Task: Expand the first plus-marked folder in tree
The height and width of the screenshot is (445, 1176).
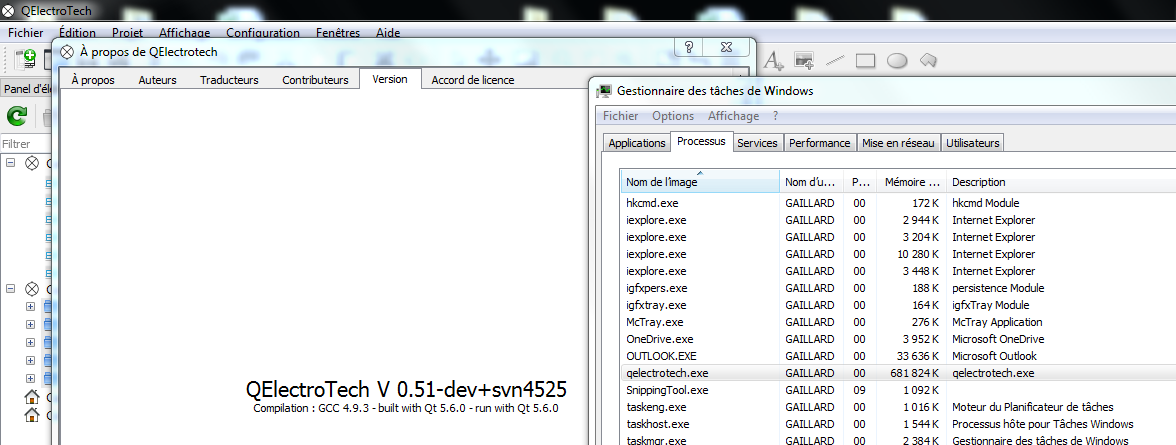Action: coord(30,307)
